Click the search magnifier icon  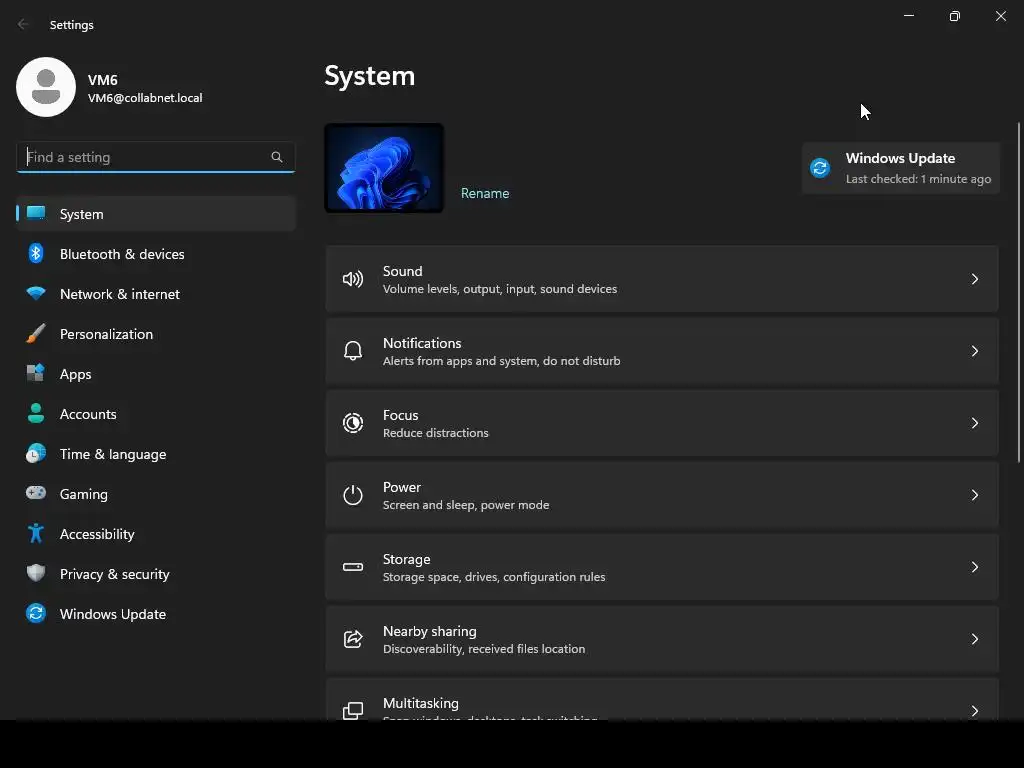pos(277,157)
